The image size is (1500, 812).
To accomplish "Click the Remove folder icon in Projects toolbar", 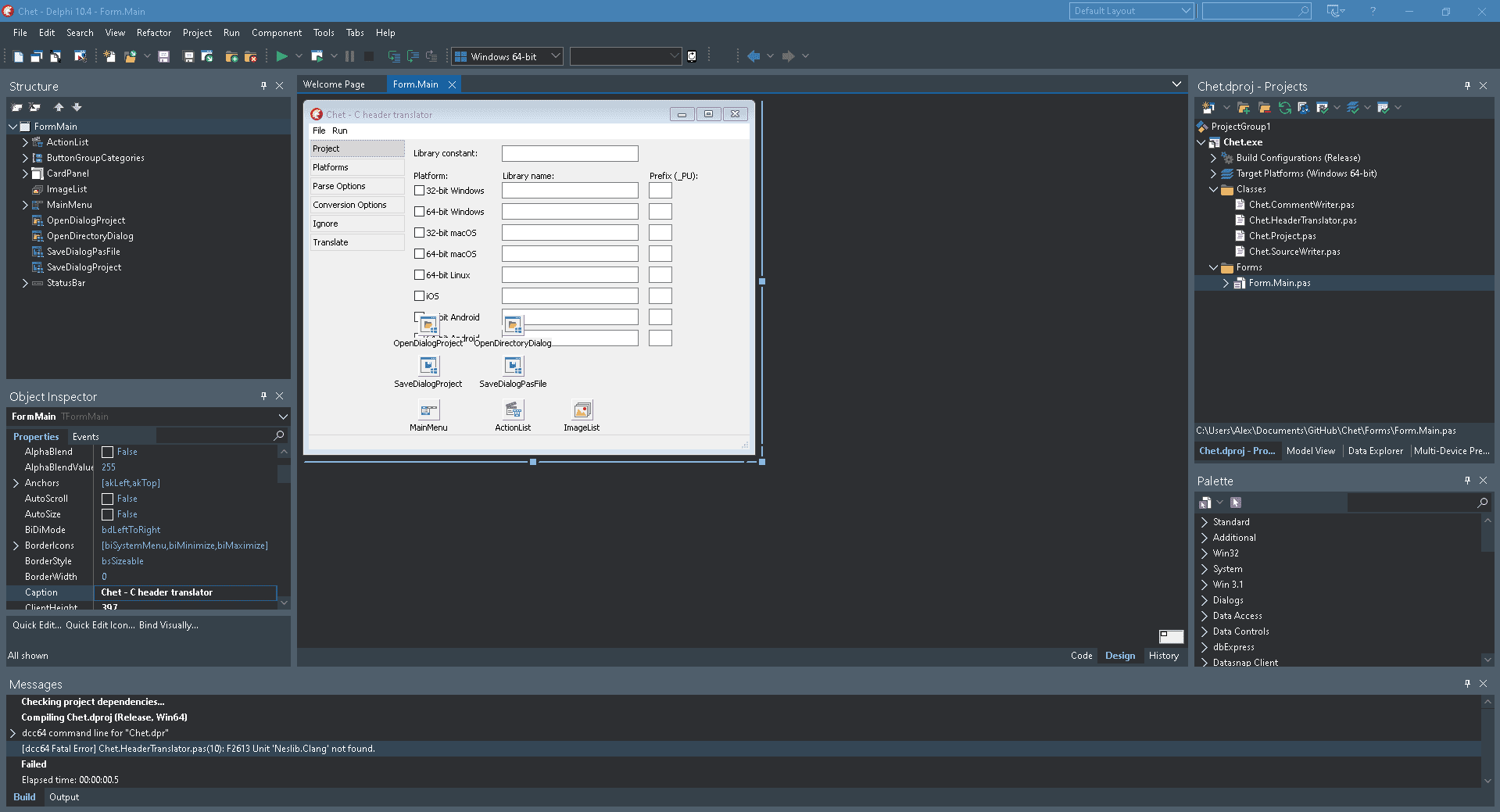I will pyautogui.click(x=1264, y=108).
